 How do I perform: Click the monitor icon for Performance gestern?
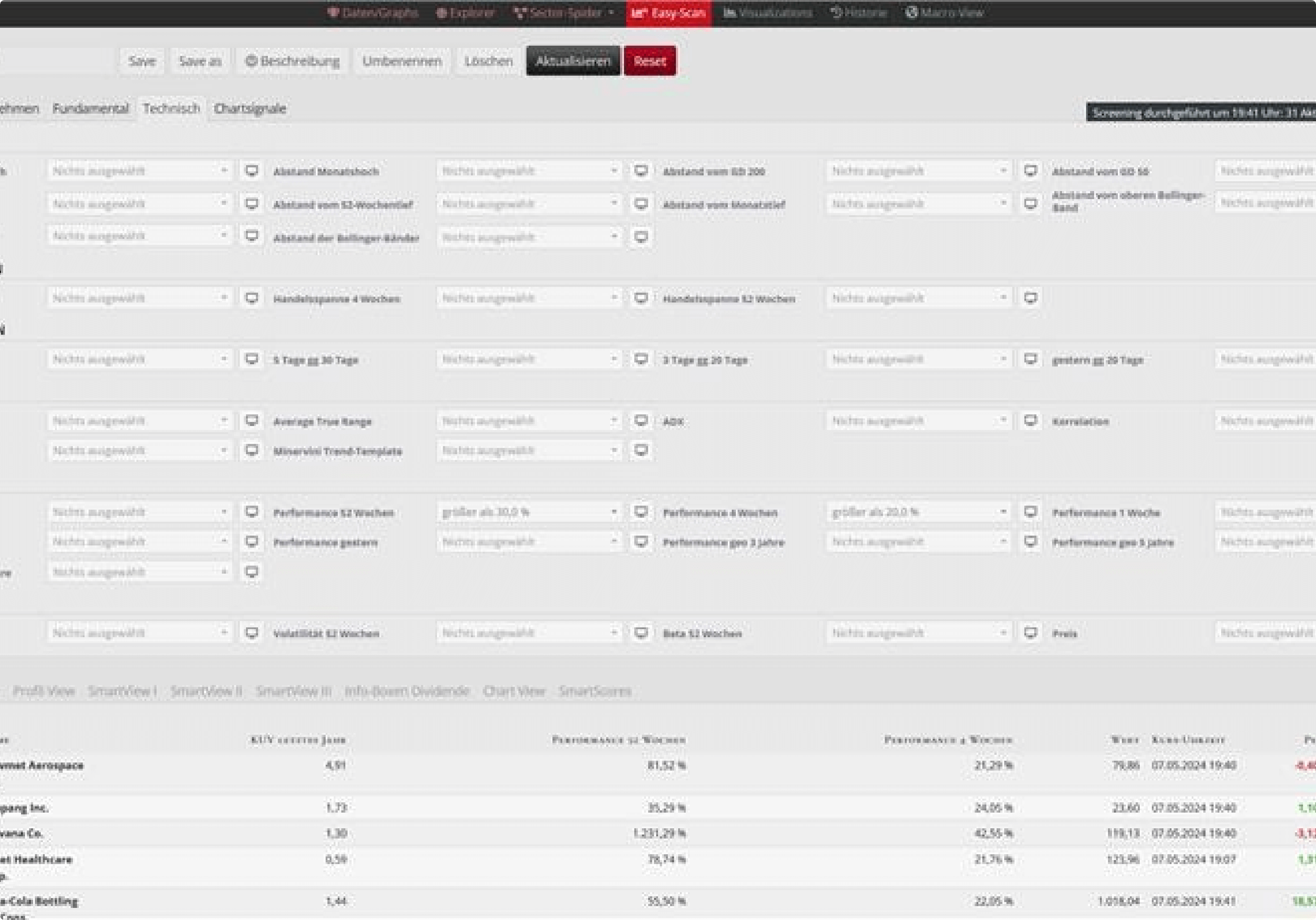pos(641,542)
